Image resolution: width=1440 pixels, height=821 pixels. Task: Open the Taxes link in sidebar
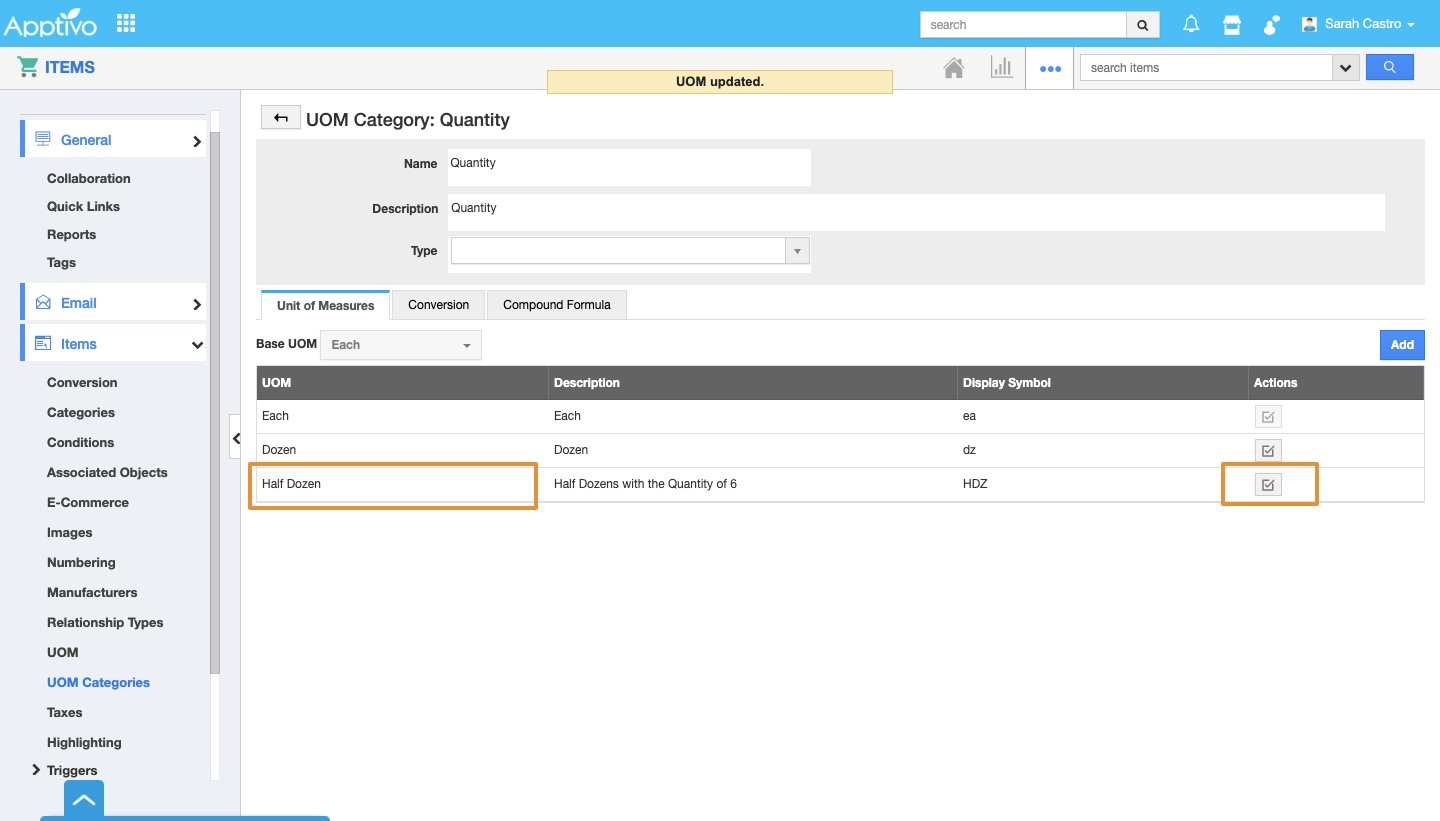pos(65,712)
